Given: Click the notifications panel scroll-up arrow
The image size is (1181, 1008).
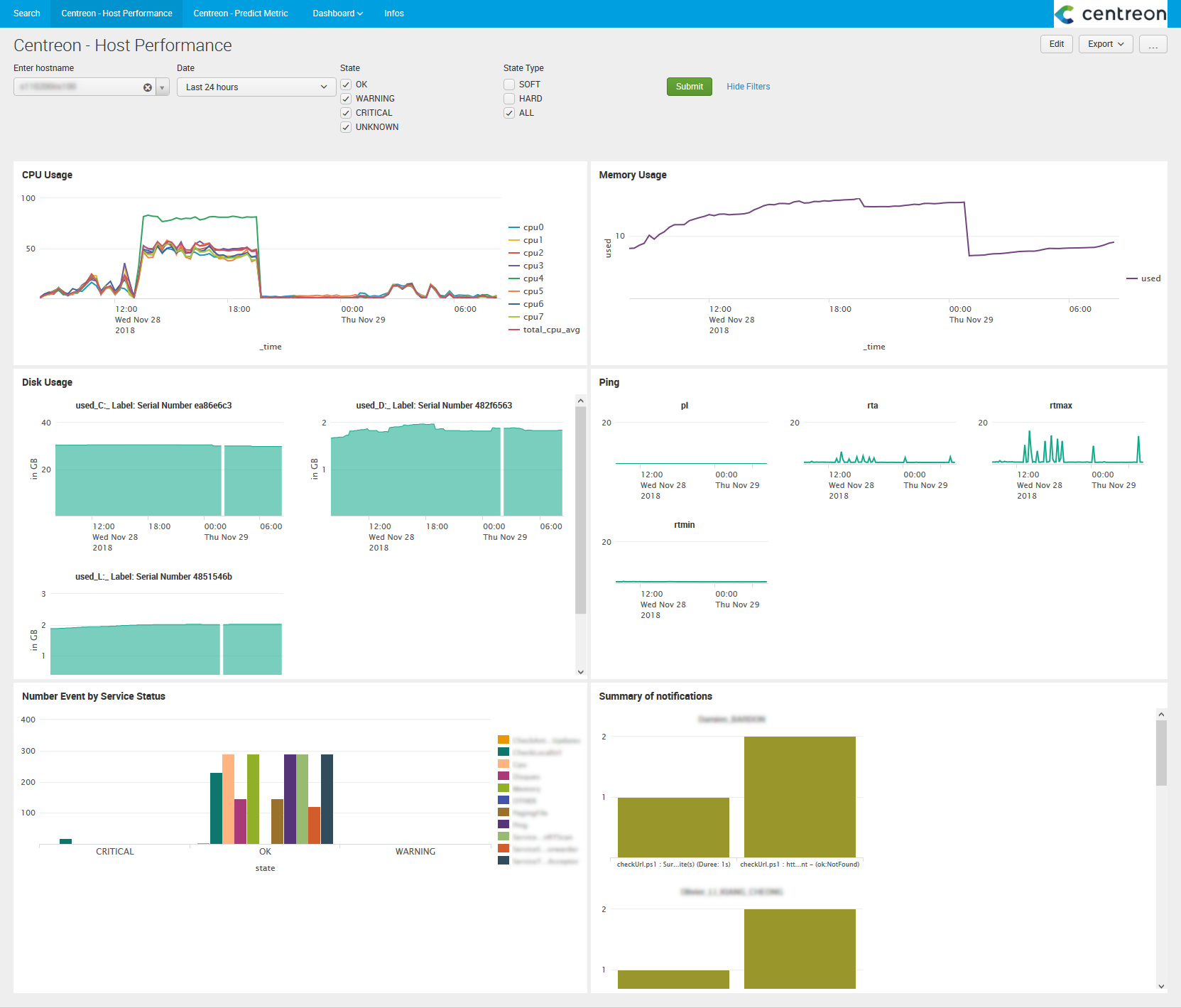Looking at the screenshot, I should pos(1161,714).
